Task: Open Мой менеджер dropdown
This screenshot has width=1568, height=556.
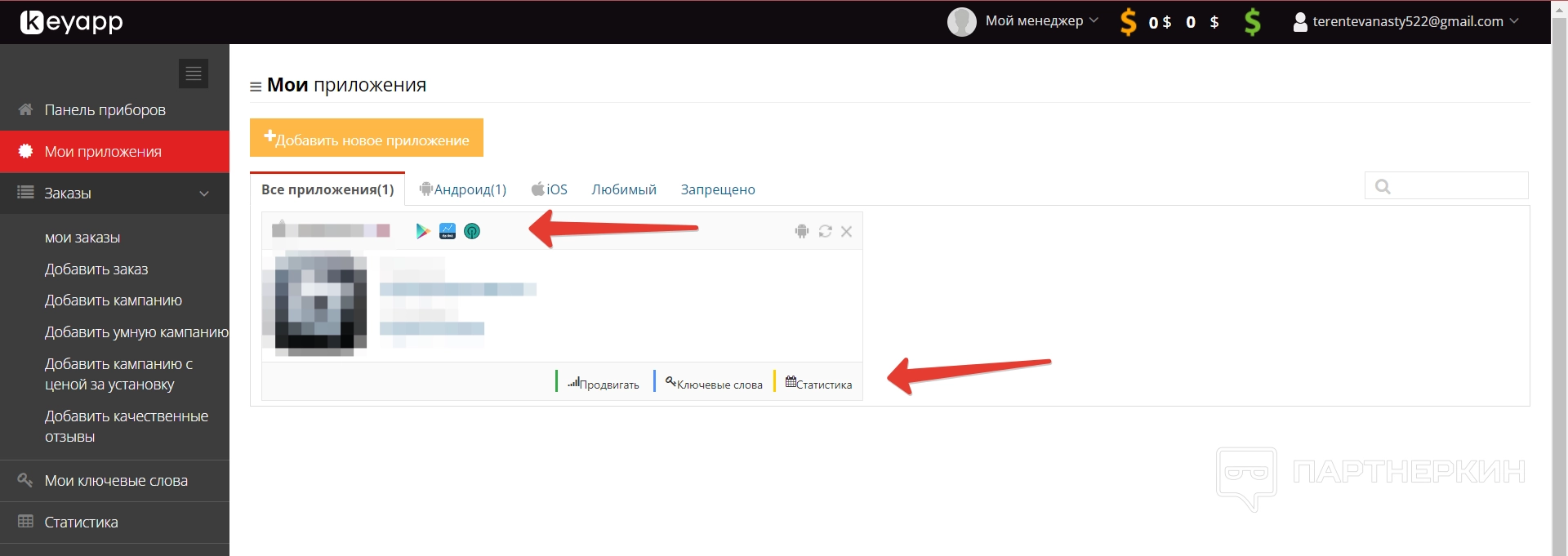Action: pyautogui.click(x=1042, y=21)
